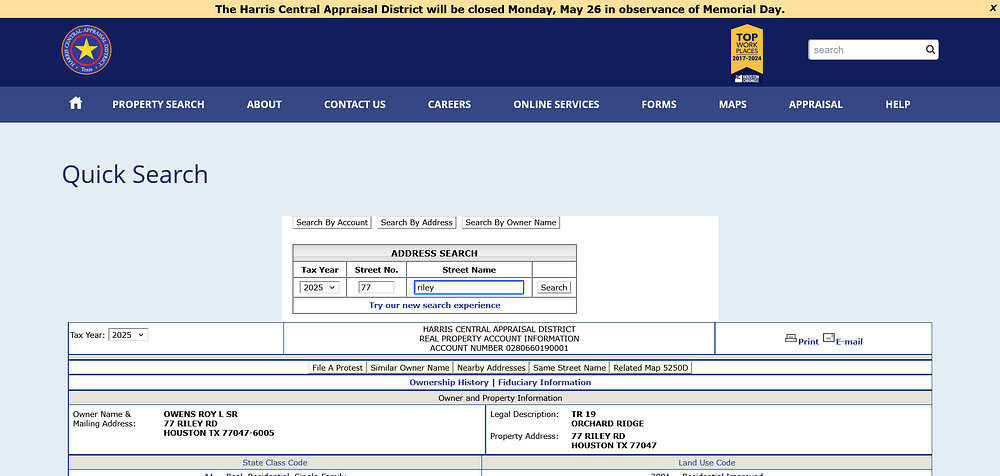Switch to Search By Address
This screenshot has width=1000, height=476.
[416, 223]
